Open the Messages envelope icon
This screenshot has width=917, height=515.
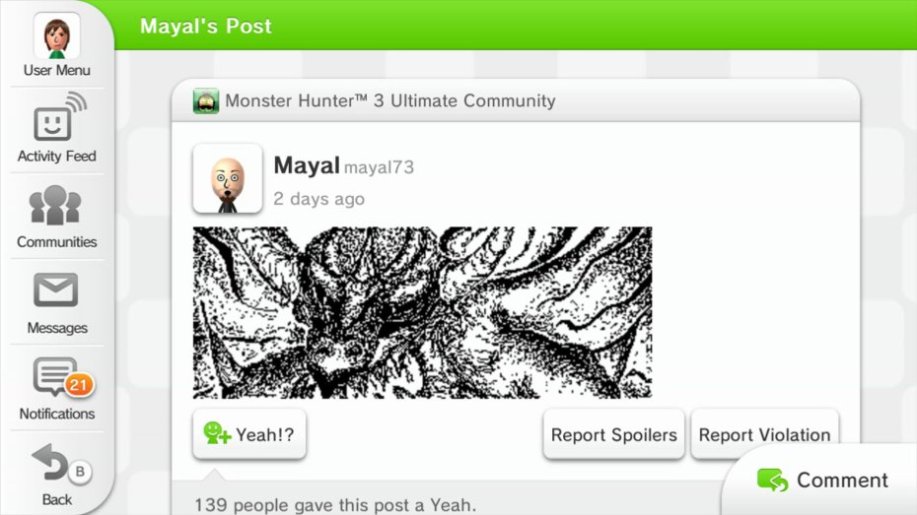tap(56, 289)
